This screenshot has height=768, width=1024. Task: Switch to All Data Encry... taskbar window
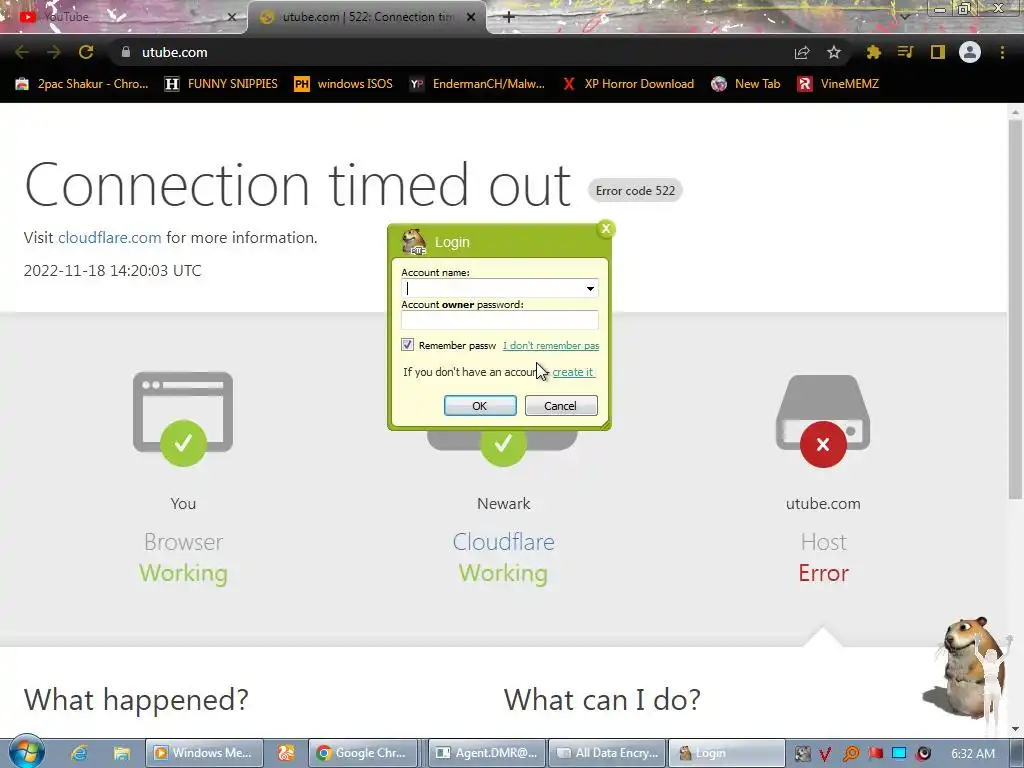click(x=607, y=753)
